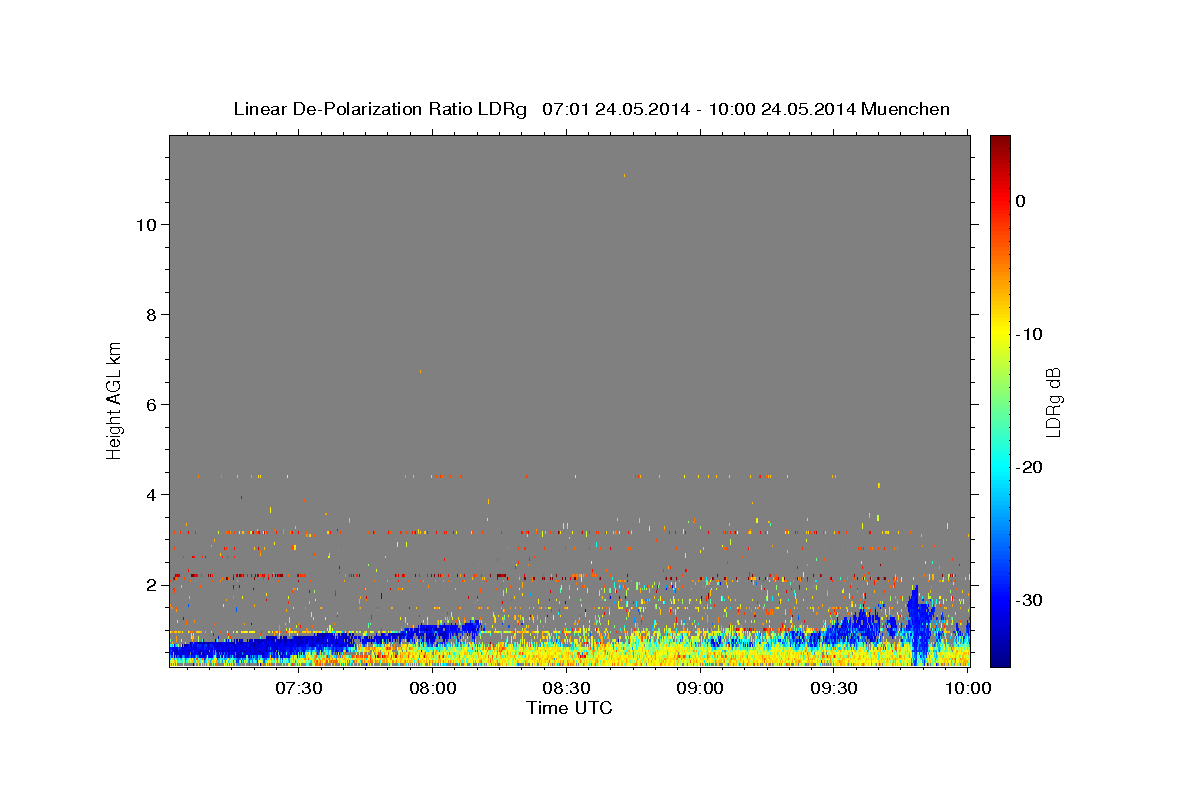Viewport: 1200px width, 800px height.
Task: Click the height tick label 10
Action: 146,225
